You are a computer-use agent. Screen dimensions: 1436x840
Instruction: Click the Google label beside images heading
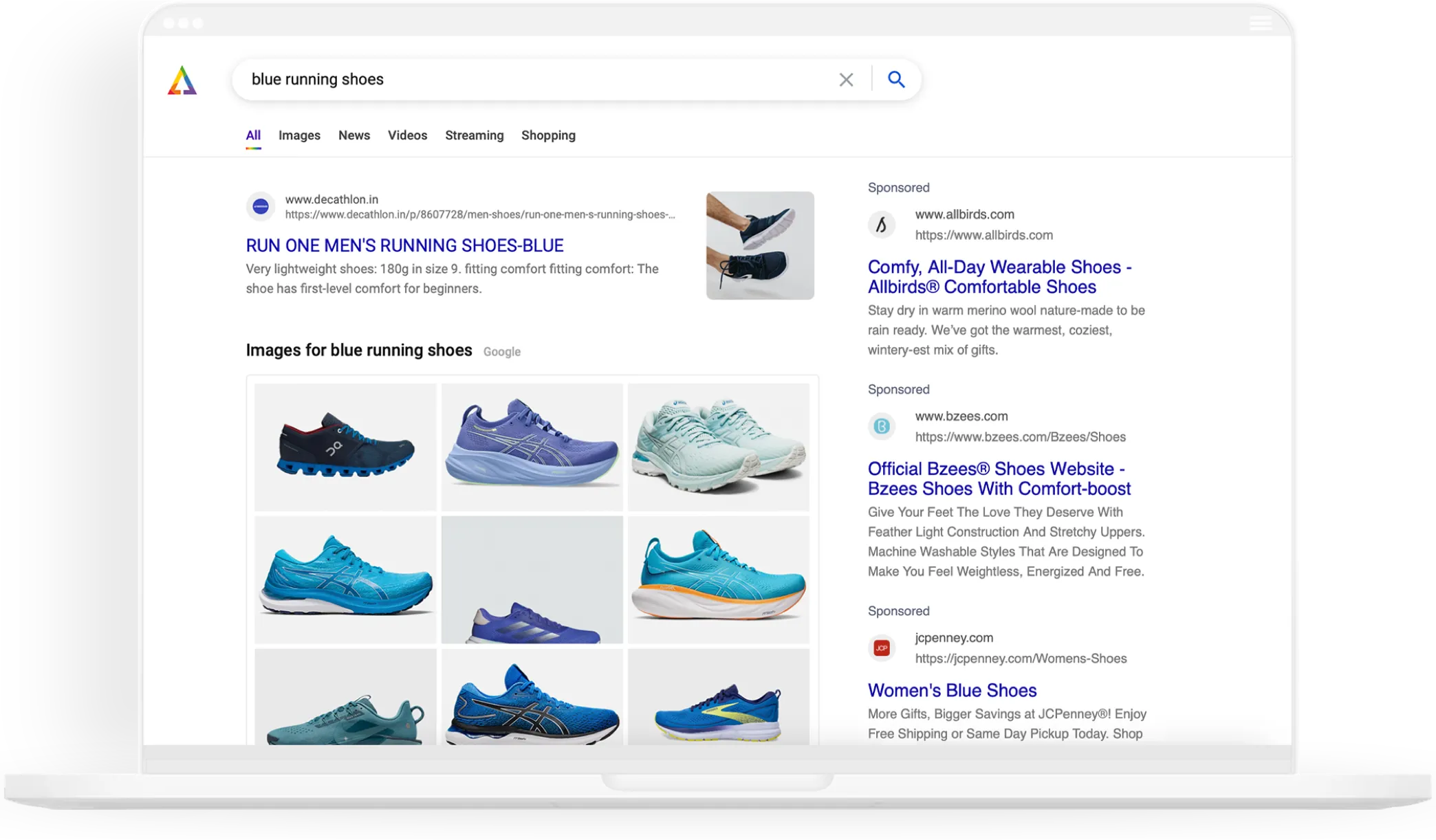pos(501,352)
